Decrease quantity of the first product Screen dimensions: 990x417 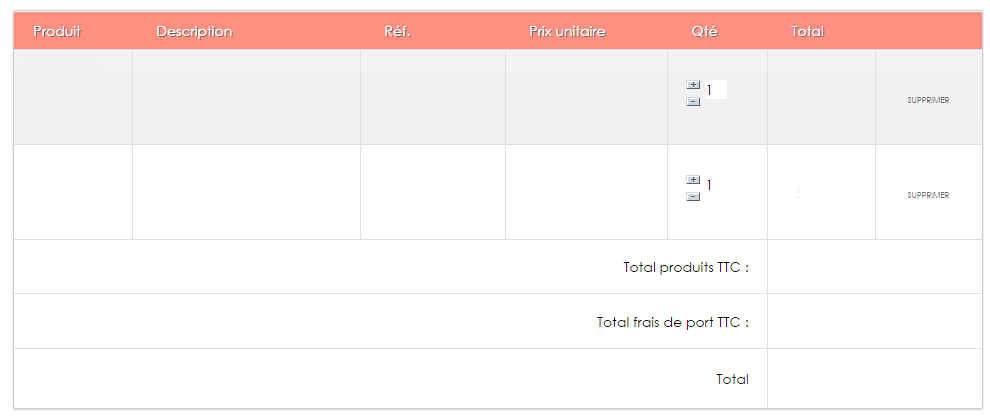tap(693, 102)
